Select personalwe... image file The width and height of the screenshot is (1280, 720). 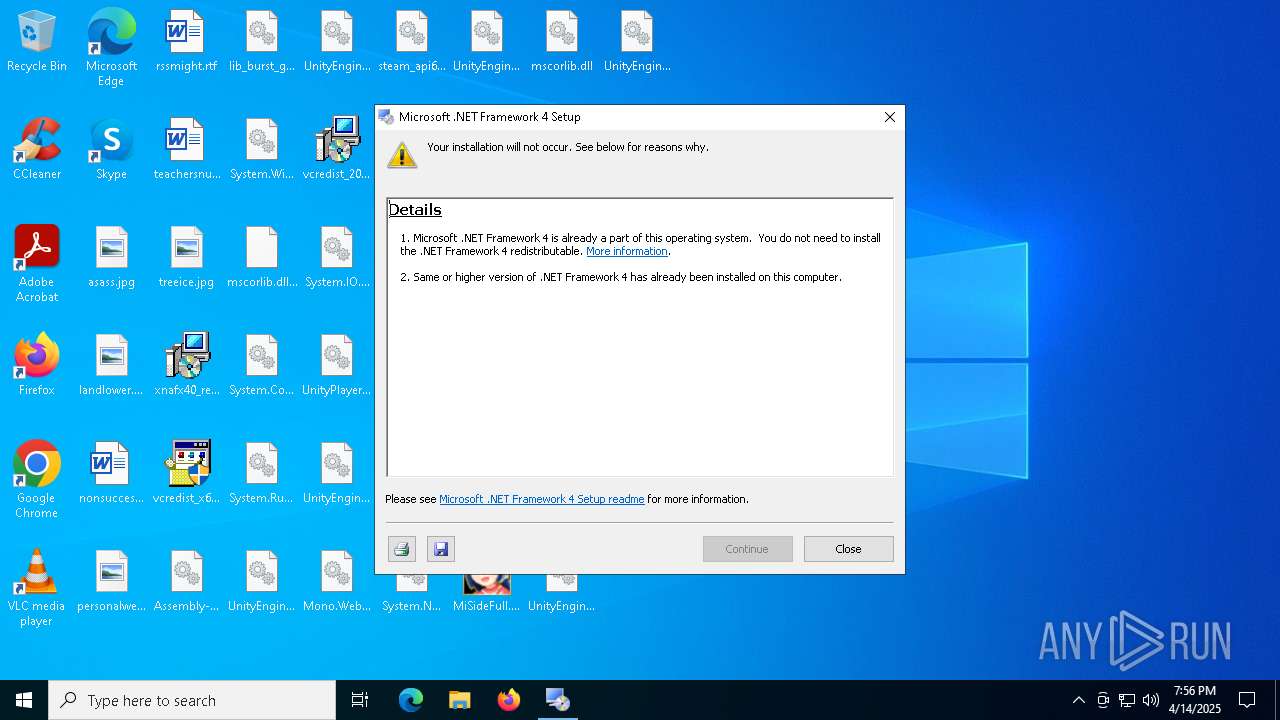111,581
